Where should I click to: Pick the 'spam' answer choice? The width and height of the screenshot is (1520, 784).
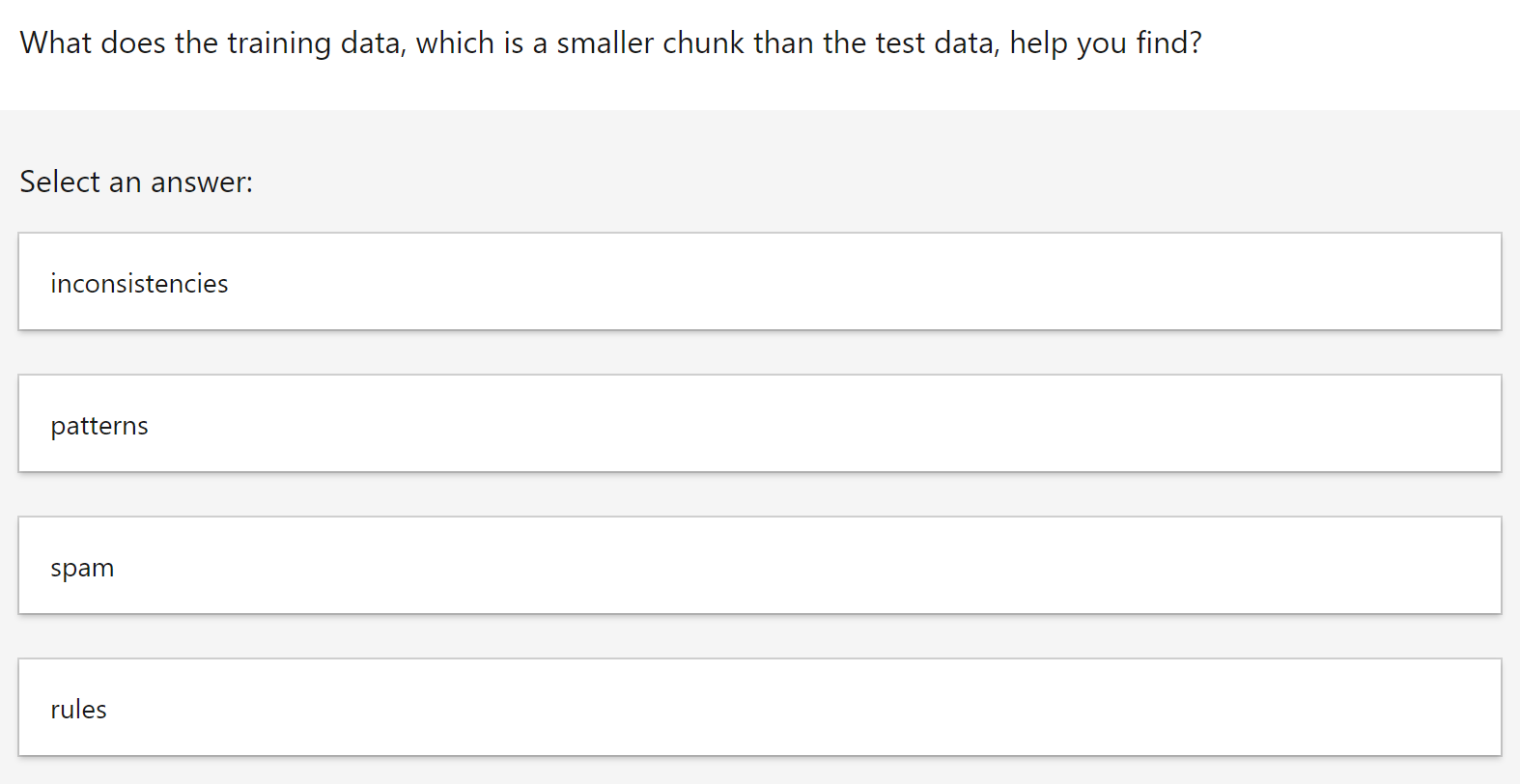(x=760, y=565)
